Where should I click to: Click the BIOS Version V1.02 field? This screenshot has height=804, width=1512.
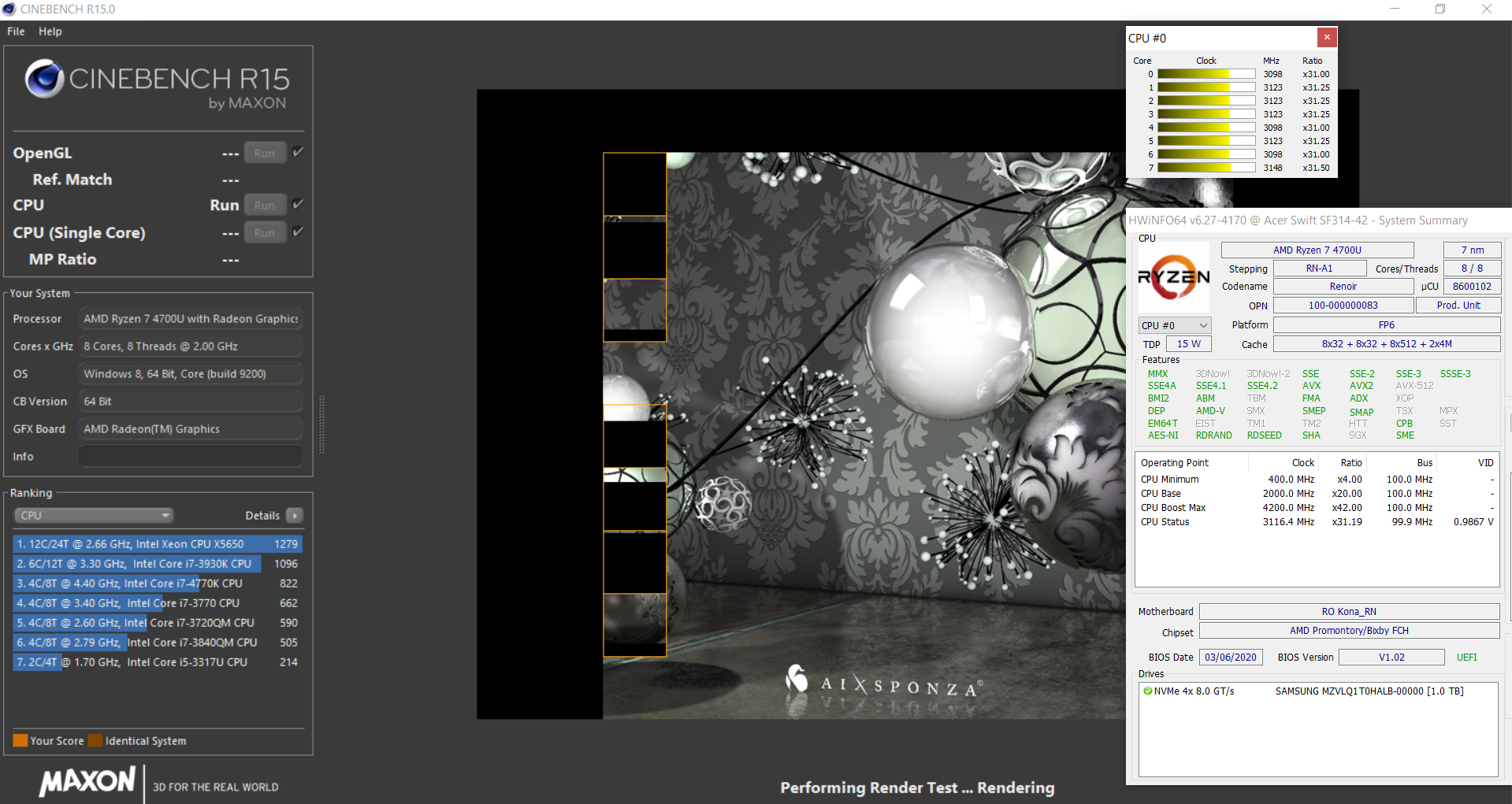pos(1391,658)
